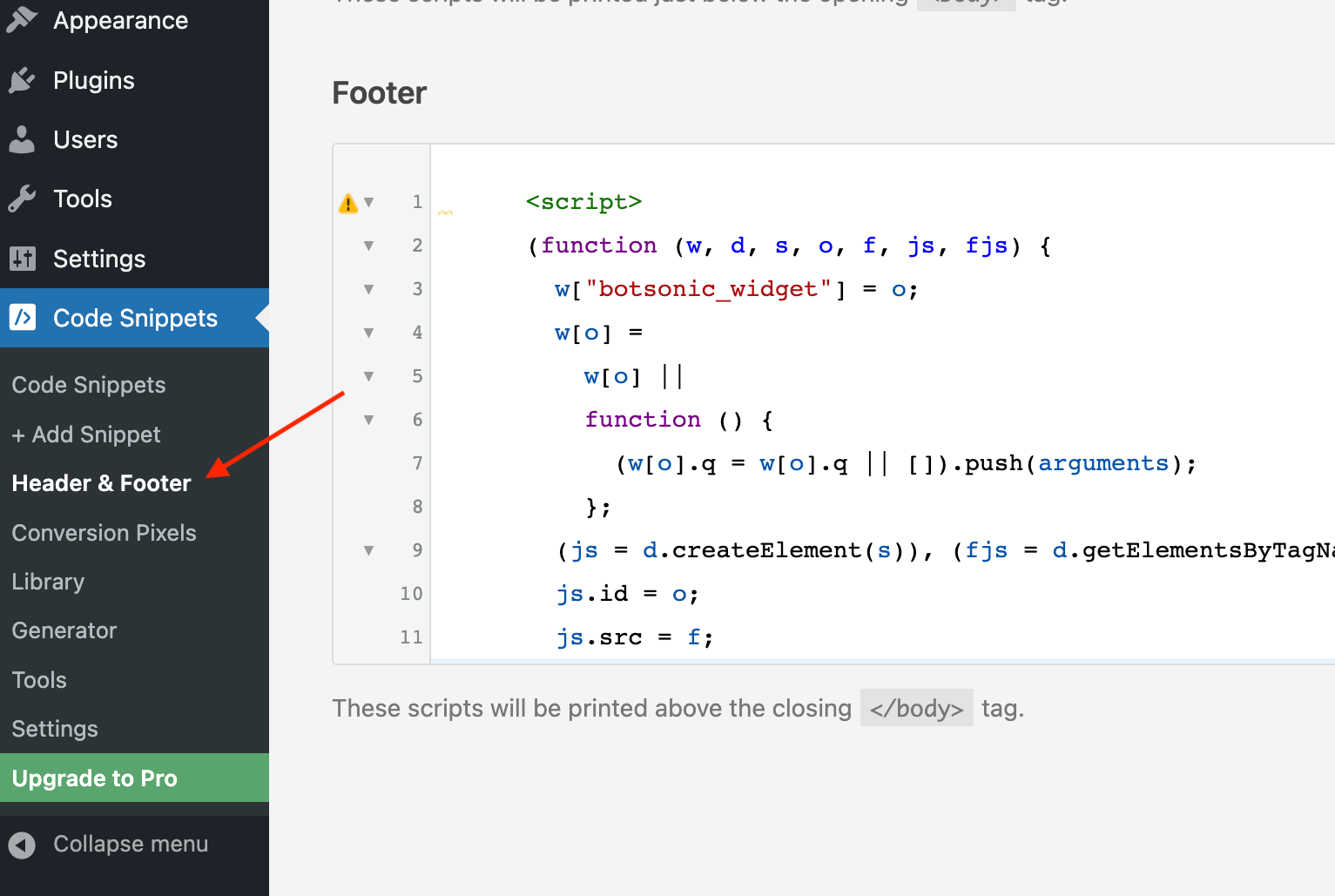The height and width of the screenshot is (896, 1335).
Task: Click the Appearance paintbrush icon
Action: pyautogui.click(x=23, y=19)
